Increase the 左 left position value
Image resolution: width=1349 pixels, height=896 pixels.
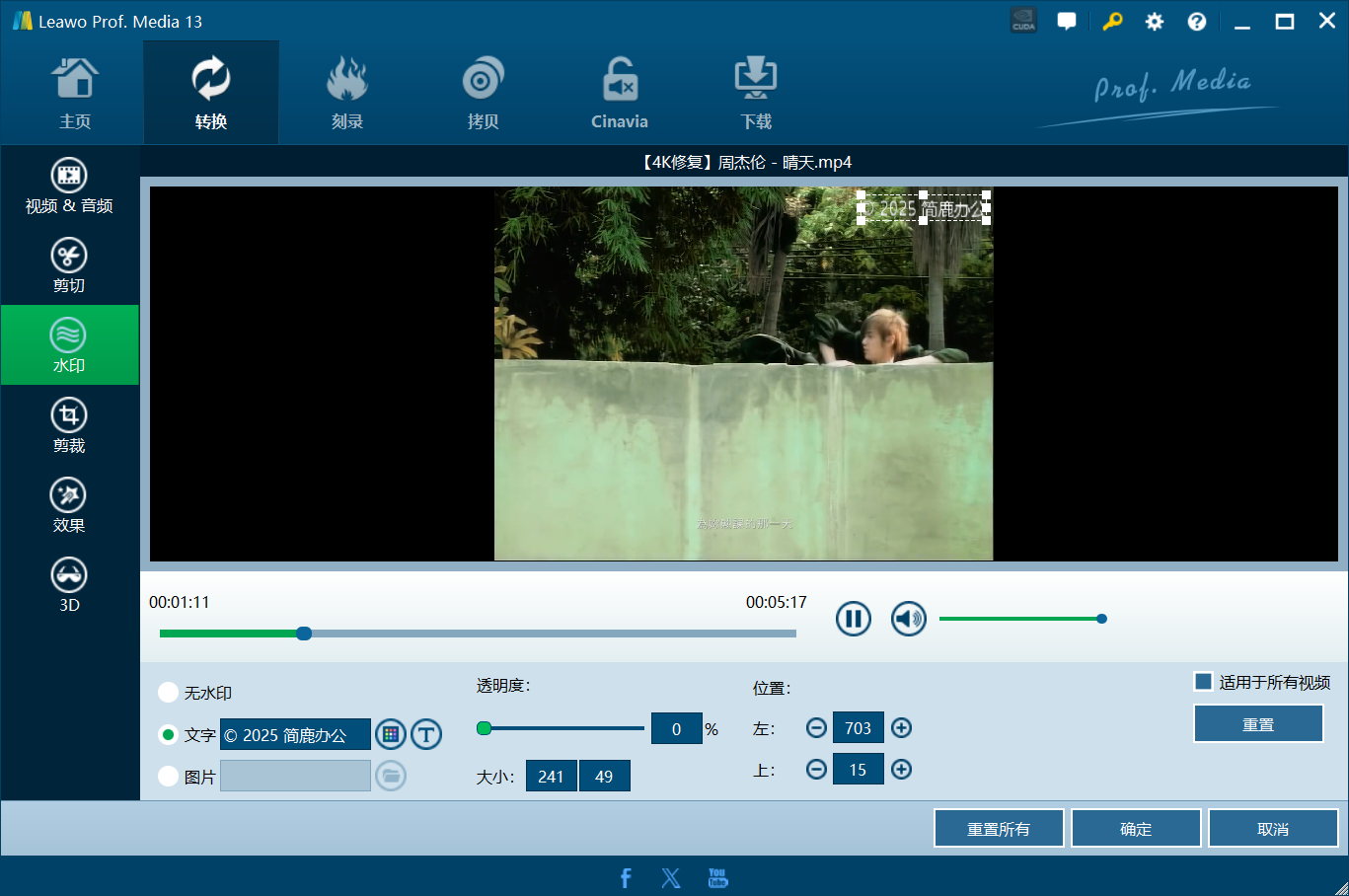[901, 728]
